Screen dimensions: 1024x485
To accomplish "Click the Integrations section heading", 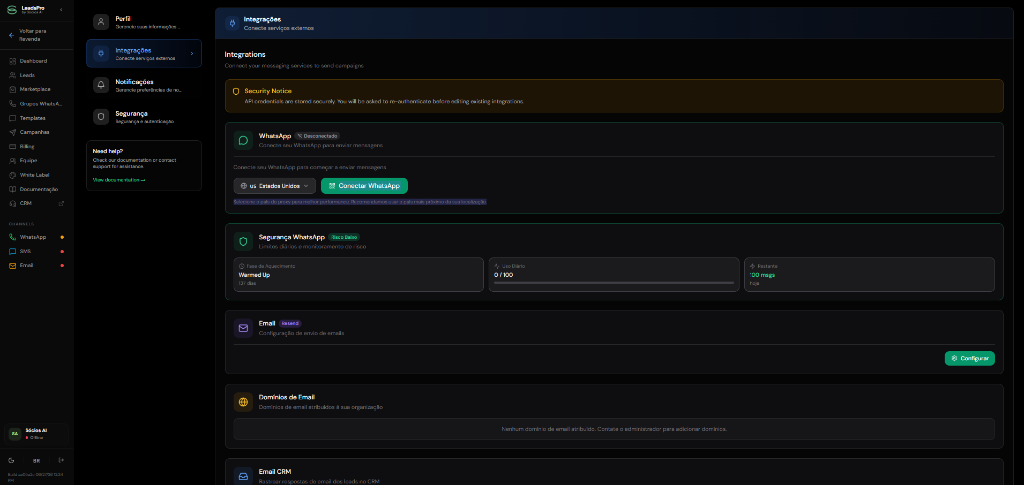I will [x=245, y=54].
